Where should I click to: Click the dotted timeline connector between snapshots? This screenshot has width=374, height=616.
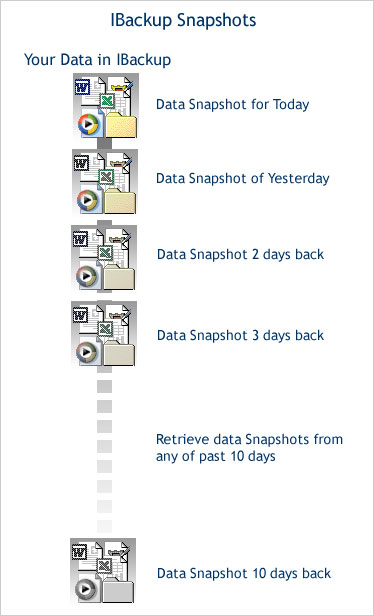coord(104,452)
